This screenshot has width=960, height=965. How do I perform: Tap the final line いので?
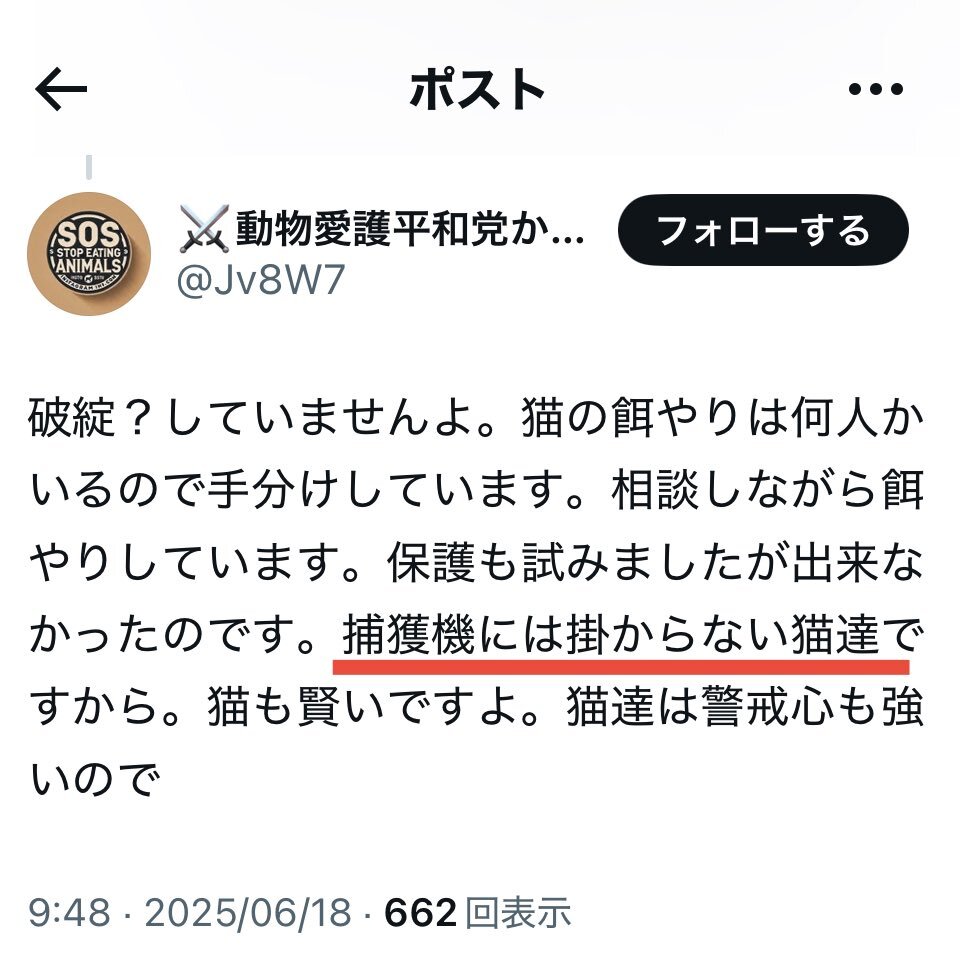(95, 779)
